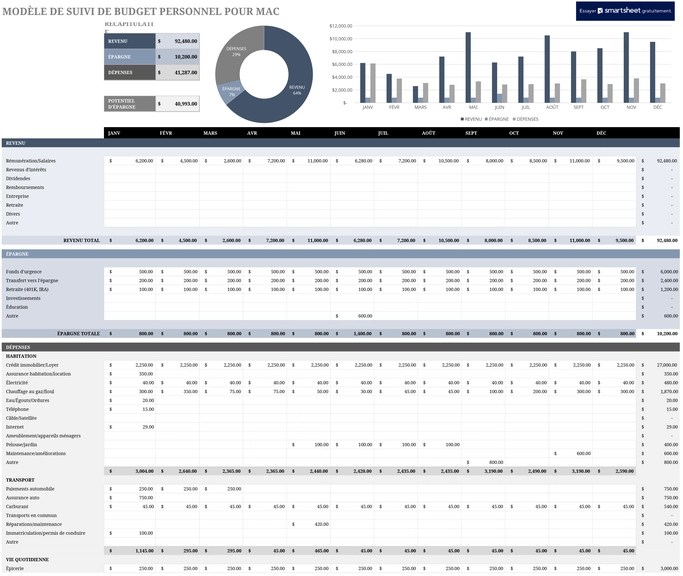Screen dimensions: 683x576
Task: Select the Internet row label
Action: click(x=15, y=427)
